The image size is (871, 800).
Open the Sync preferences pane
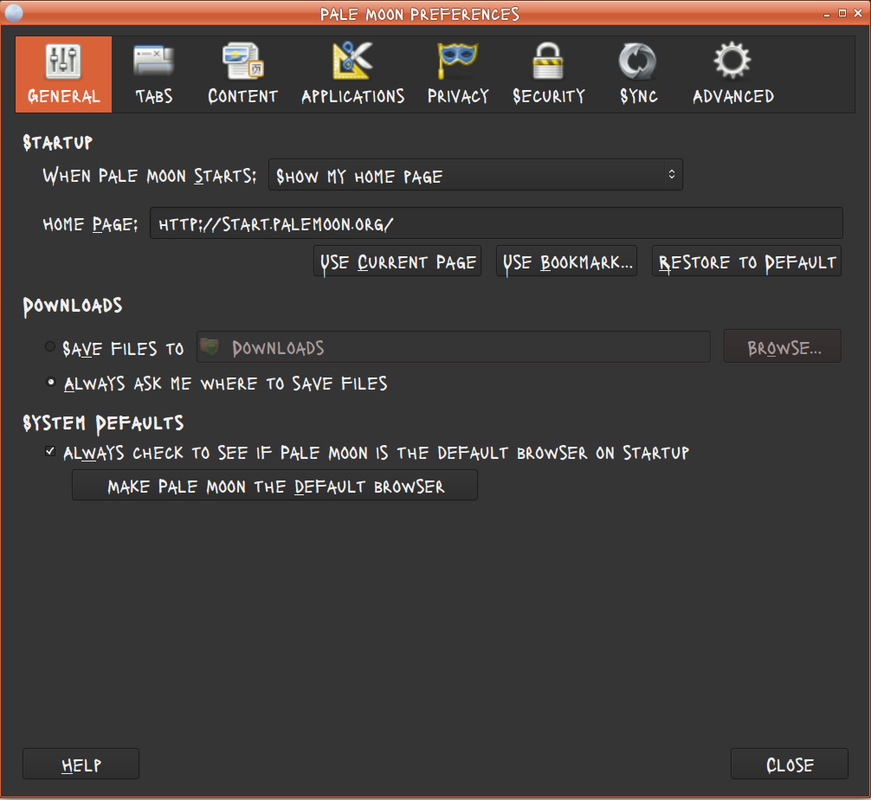click(x=638, y=74)
